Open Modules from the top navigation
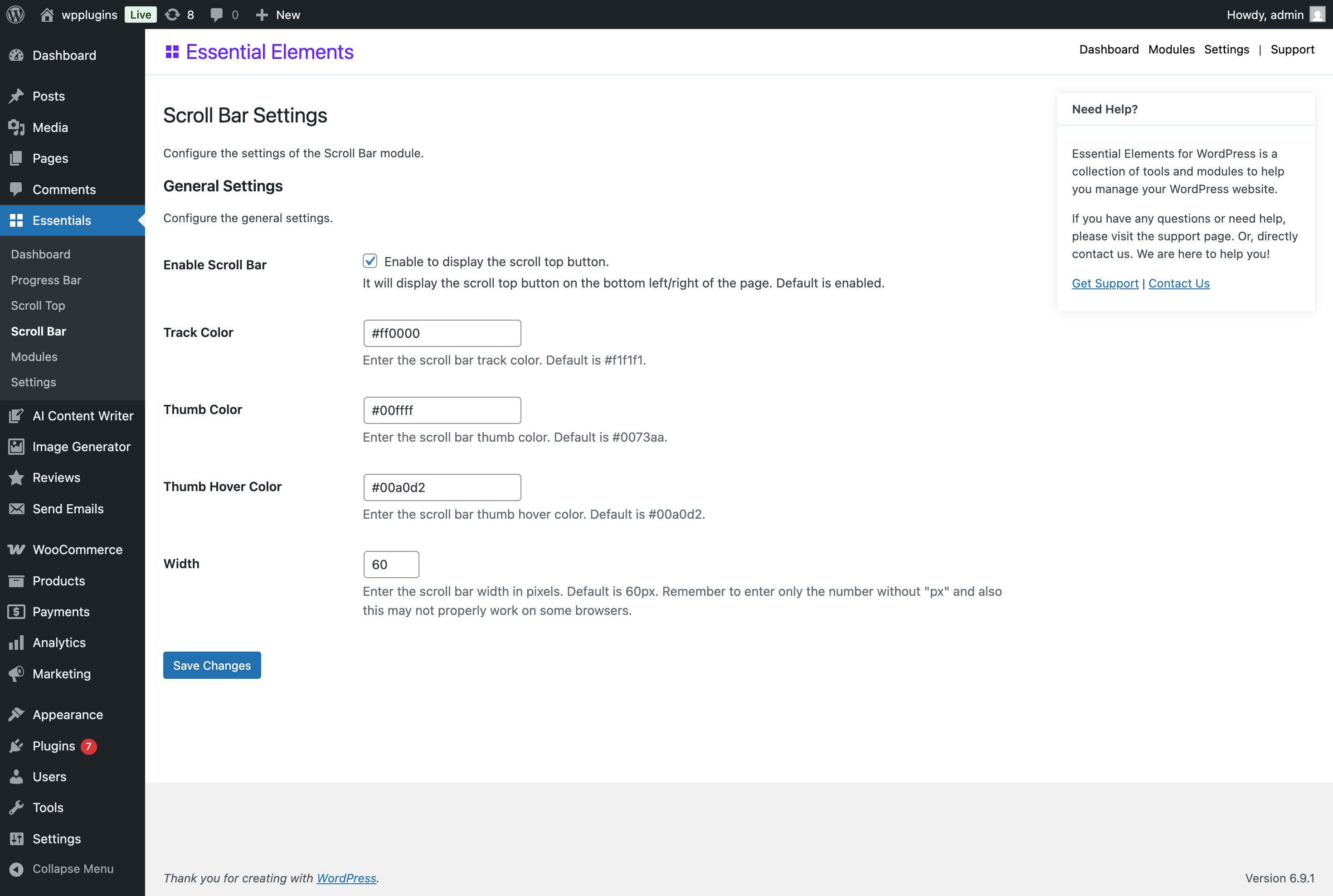This screenshot has height=896, width=1333. tap(1171, 50)
